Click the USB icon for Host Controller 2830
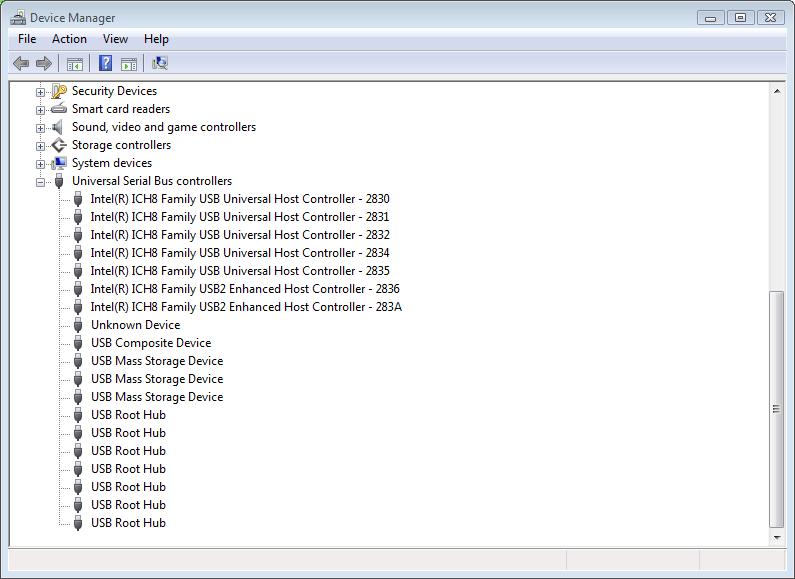The image size is (795, 579). tap(78, 199)
